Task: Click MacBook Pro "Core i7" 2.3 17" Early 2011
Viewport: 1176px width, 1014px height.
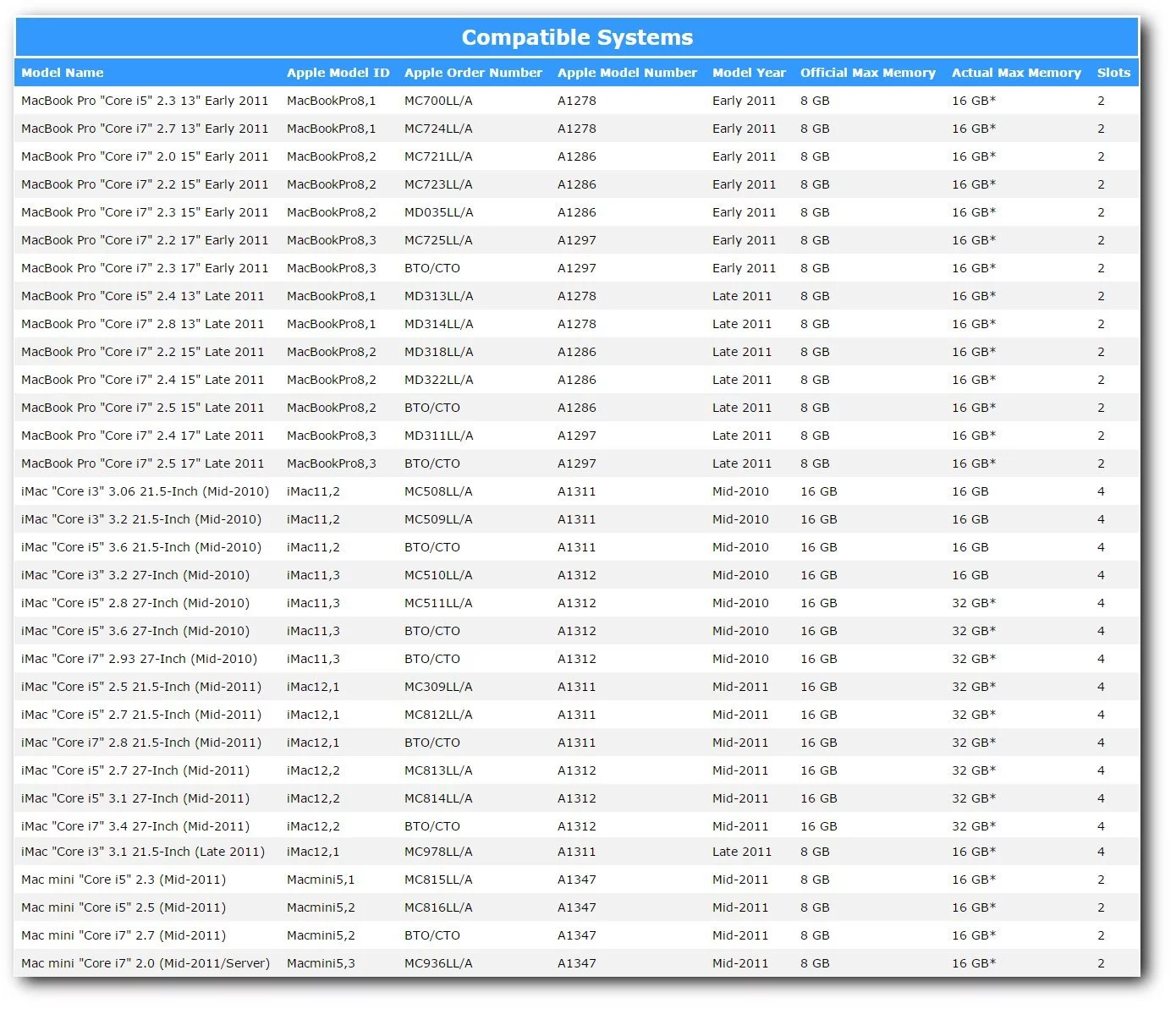Action: (x=145, y=268)
